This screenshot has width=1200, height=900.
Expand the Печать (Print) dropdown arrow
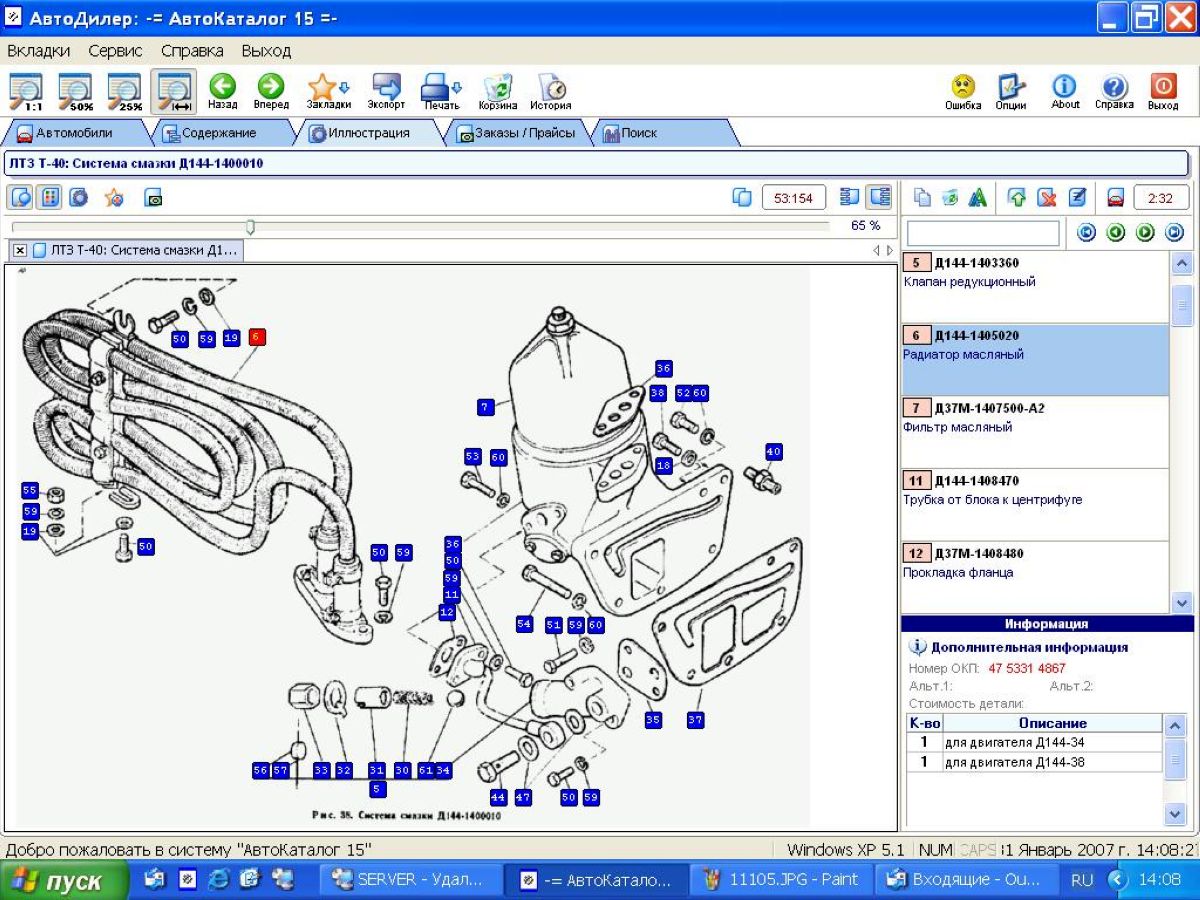(457, 87)
